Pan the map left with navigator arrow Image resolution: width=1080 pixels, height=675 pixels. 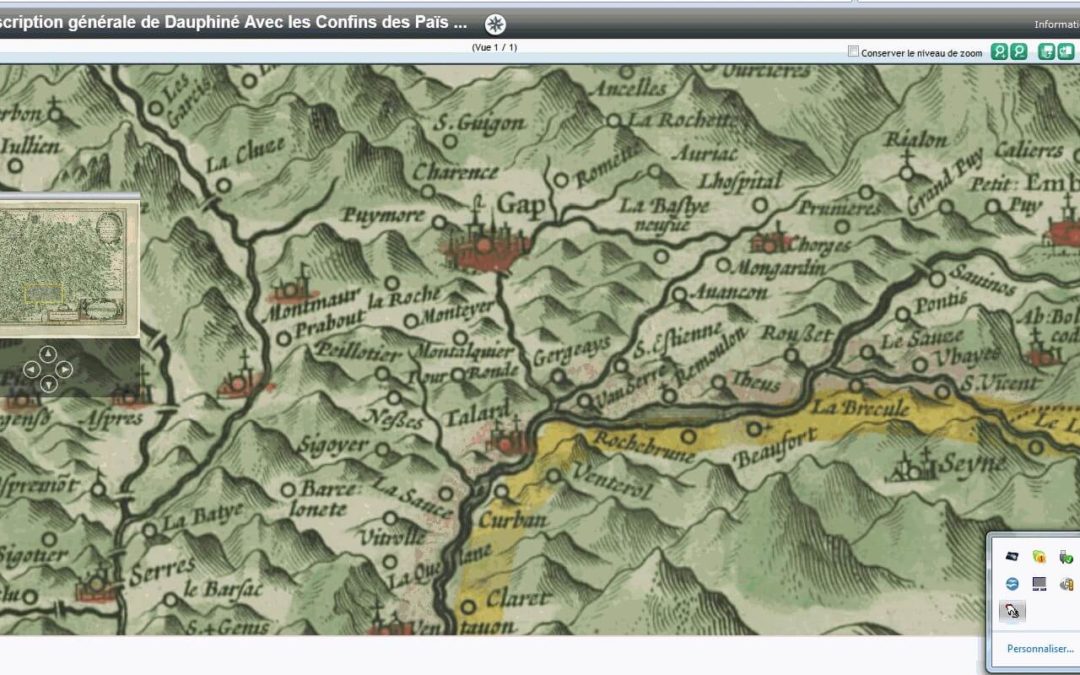point(31,370)
